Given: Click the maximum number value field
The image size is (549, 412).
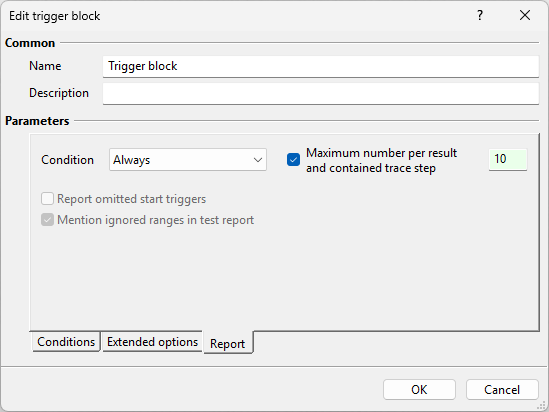Looking at the screenshot, I should (508, 160).
